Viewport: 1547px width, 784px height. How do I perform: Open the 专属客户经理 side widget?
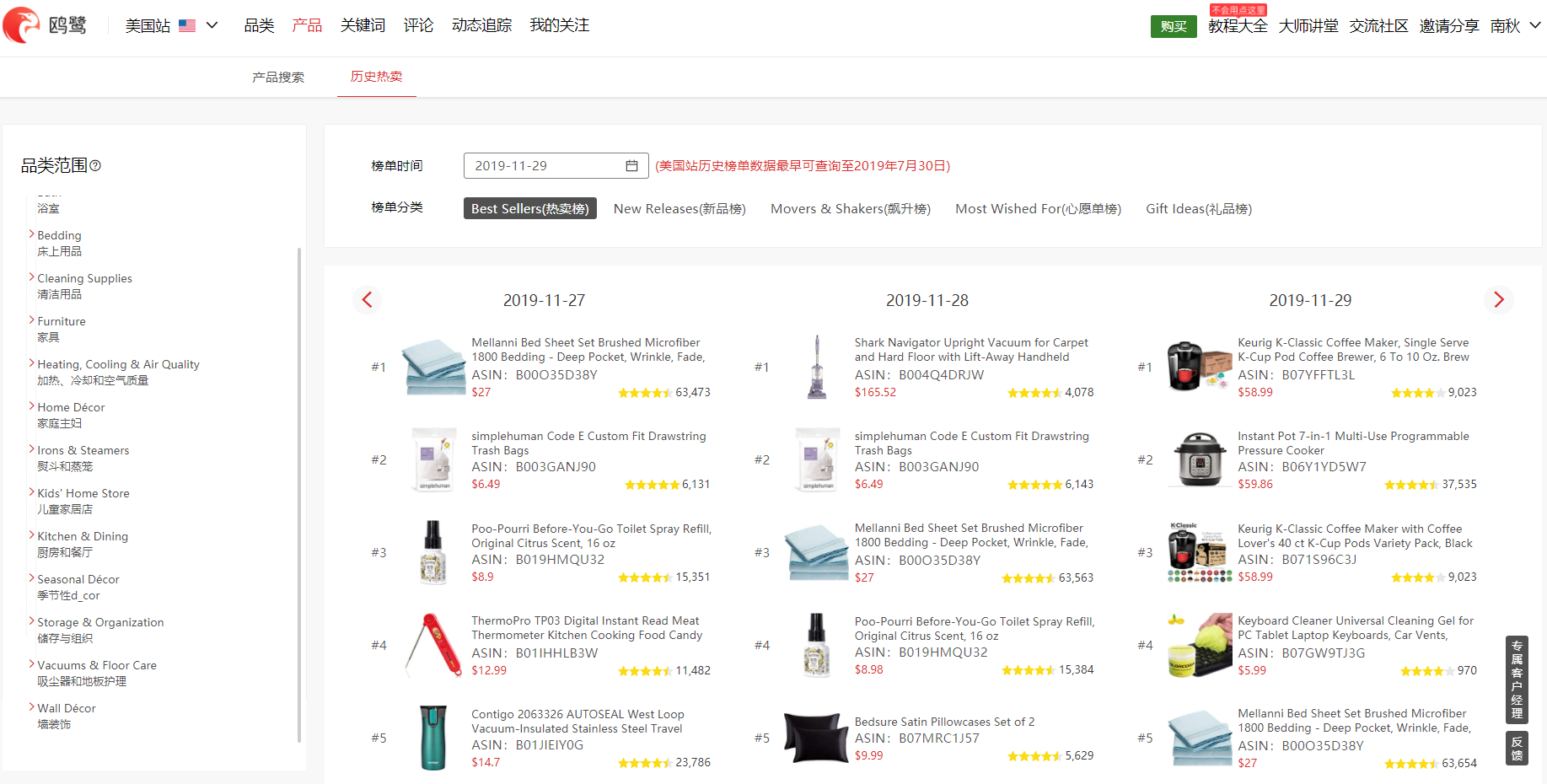pyautogui.click(x=1517, y=679)
